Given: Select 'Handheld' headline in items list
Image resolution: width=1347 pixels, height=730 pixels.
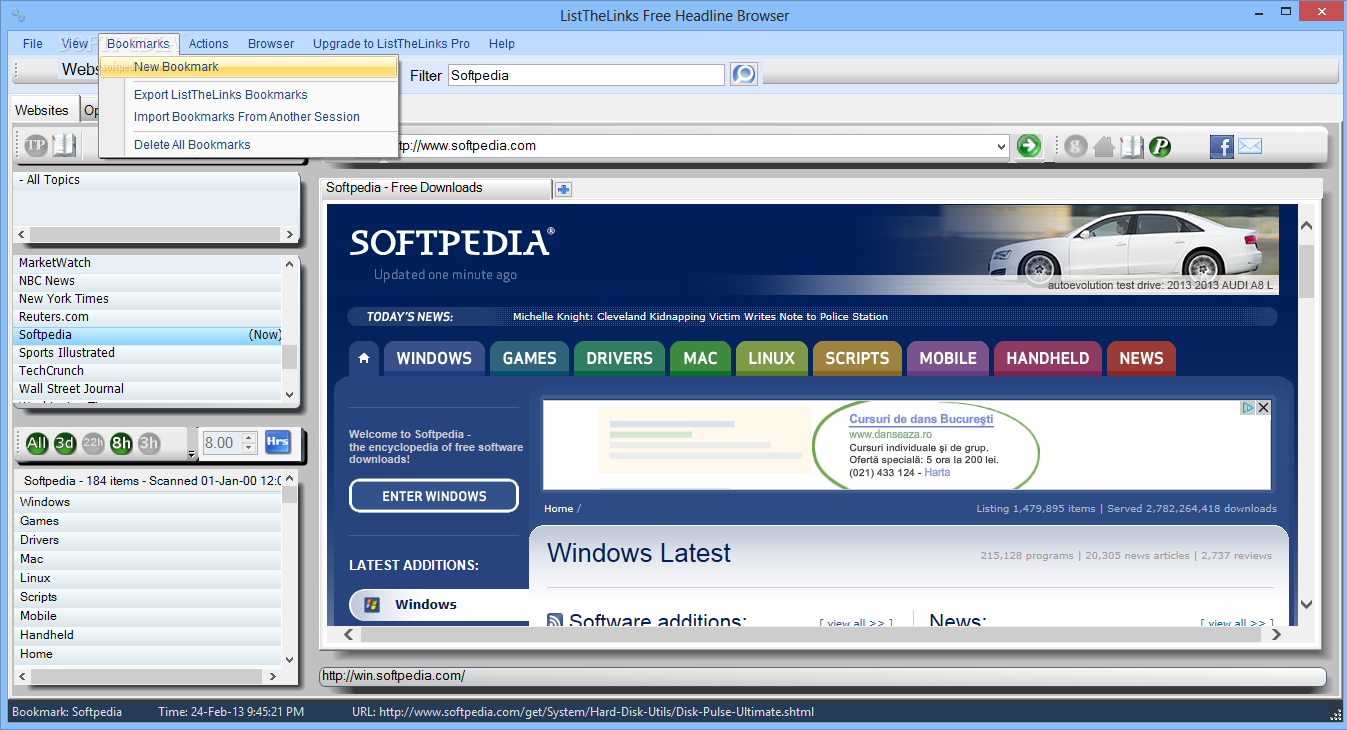Looking at the screenshot, I should [x=148, y=635].
